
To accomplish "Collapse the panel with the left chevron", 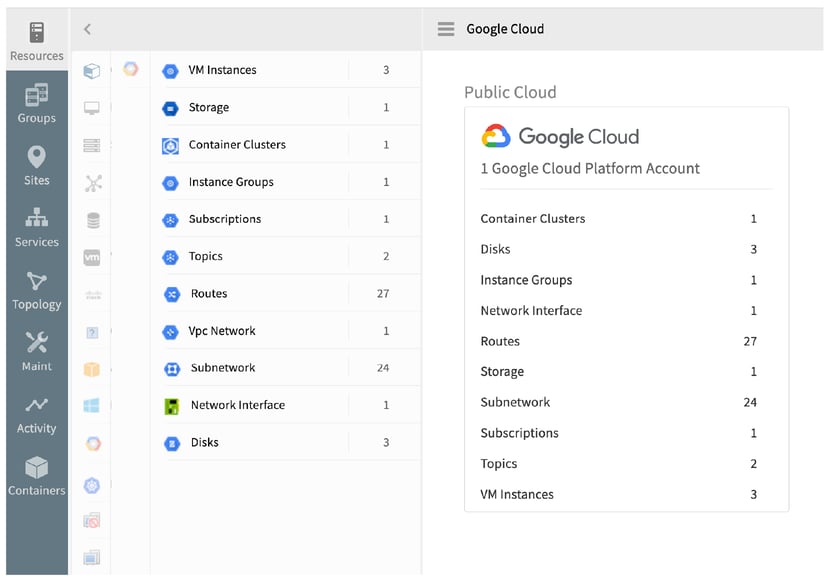I will click(x=86, y=29).
